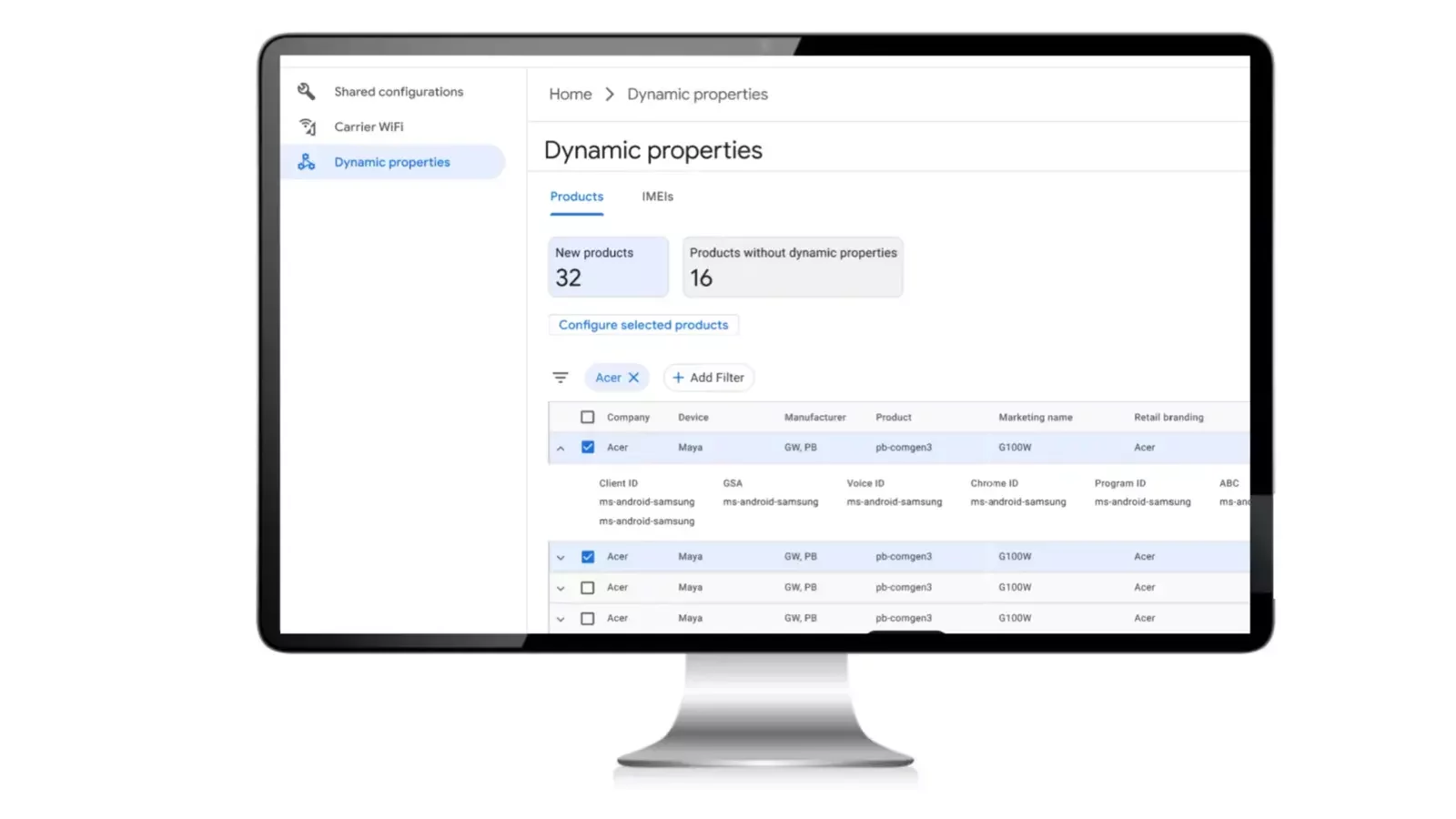This screenshot has height=819, width=1456.
Task: Click the Dynamic properties sidebar icon
Action: (307, 162)
